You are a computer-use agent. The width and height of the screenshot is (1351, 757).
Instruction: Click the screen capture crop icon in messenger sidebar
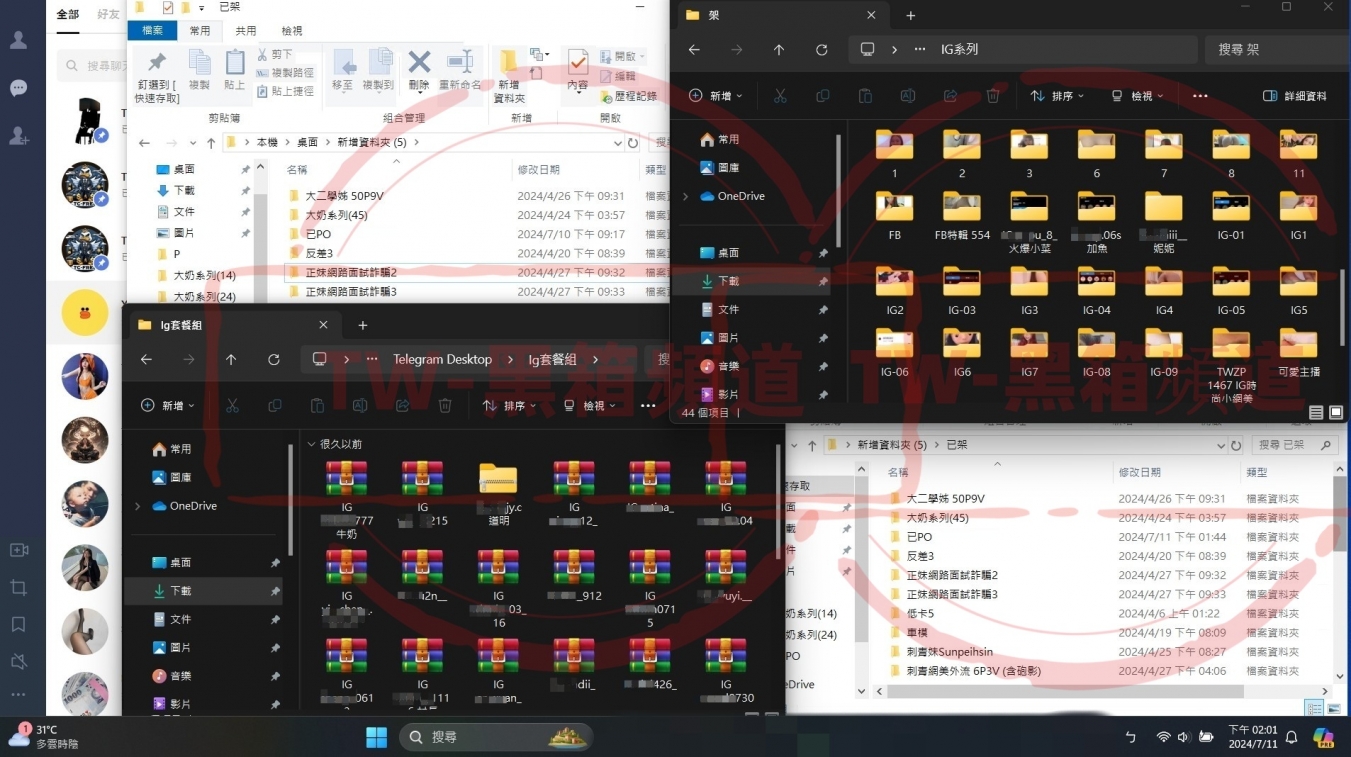coord(18,587)
